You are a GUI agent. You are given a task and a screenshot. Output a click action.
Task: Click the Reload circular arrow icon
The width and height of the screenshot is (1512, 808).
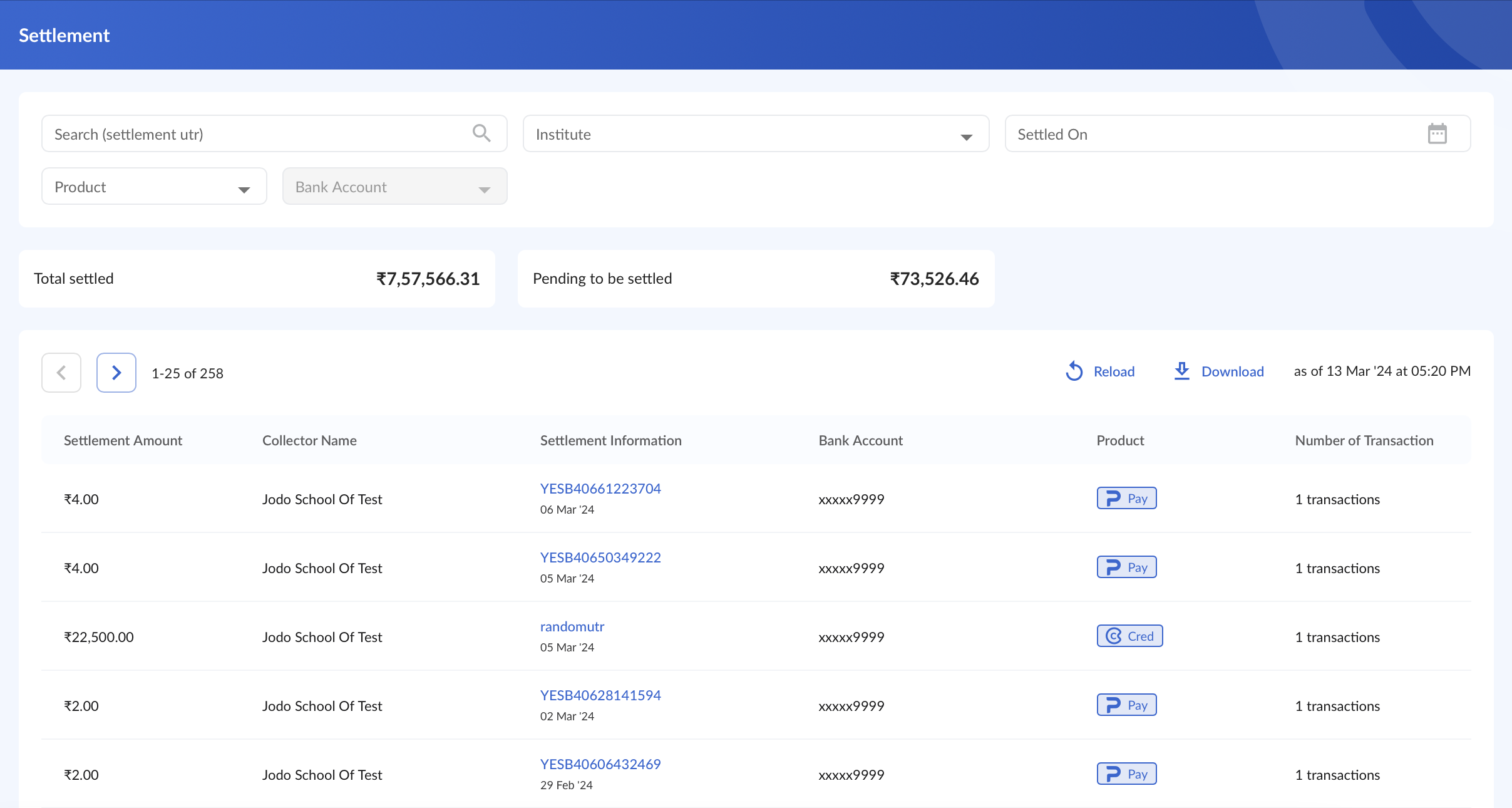point(1074,371)
